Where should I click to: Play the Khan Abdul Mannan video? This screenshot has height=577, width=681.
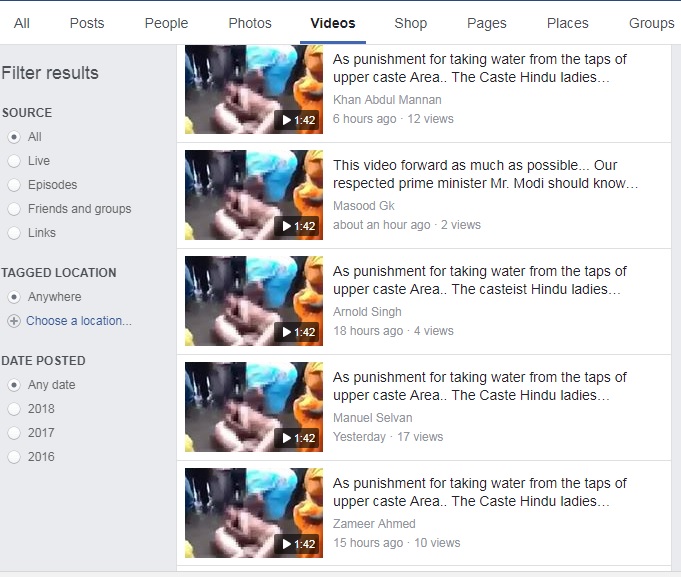254,89
